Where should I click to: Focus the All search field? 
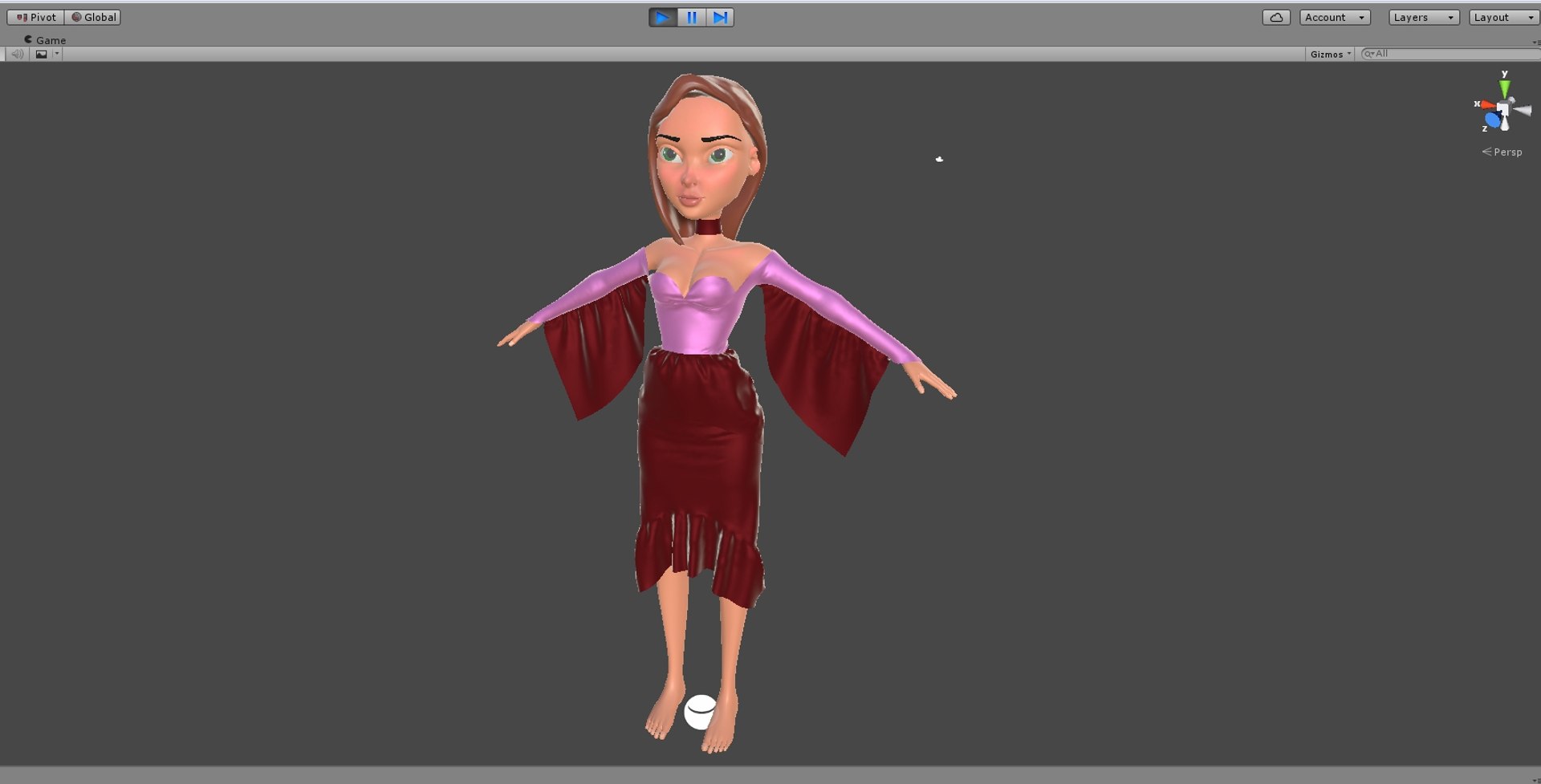[x=1450, y=54]
